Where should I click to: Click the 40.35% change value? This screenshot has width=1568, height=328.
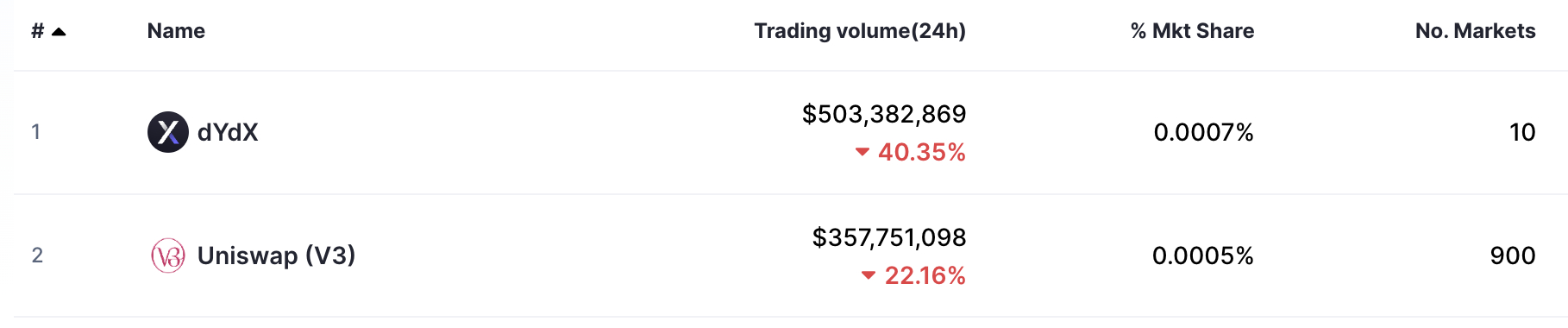click(x=922, y=152)
